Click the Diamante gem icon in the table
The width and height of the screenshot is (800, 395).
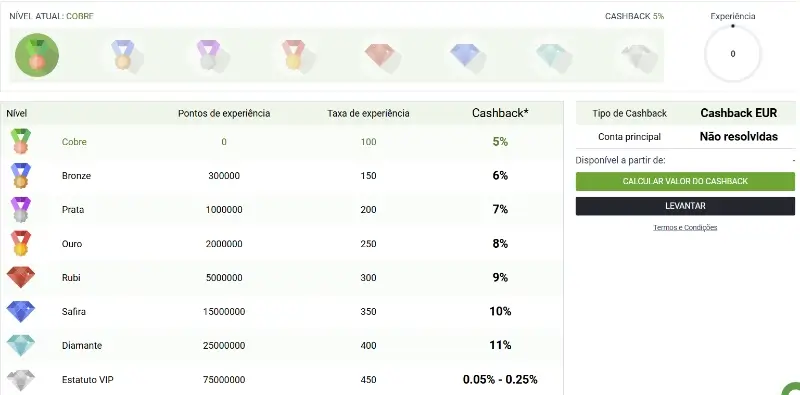[x=21, y=345]
